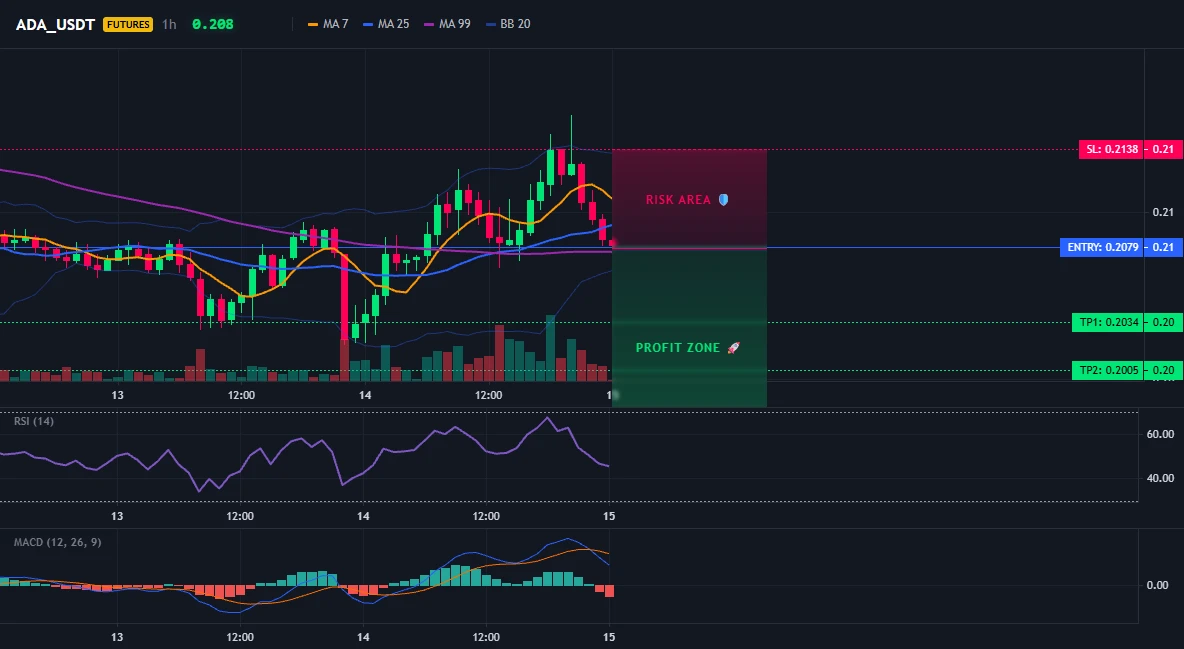This screenshot has width=1184, height=649.
Task: Click the MACD (12, 26, 9) indicator title
Action: tap(57, 542)
